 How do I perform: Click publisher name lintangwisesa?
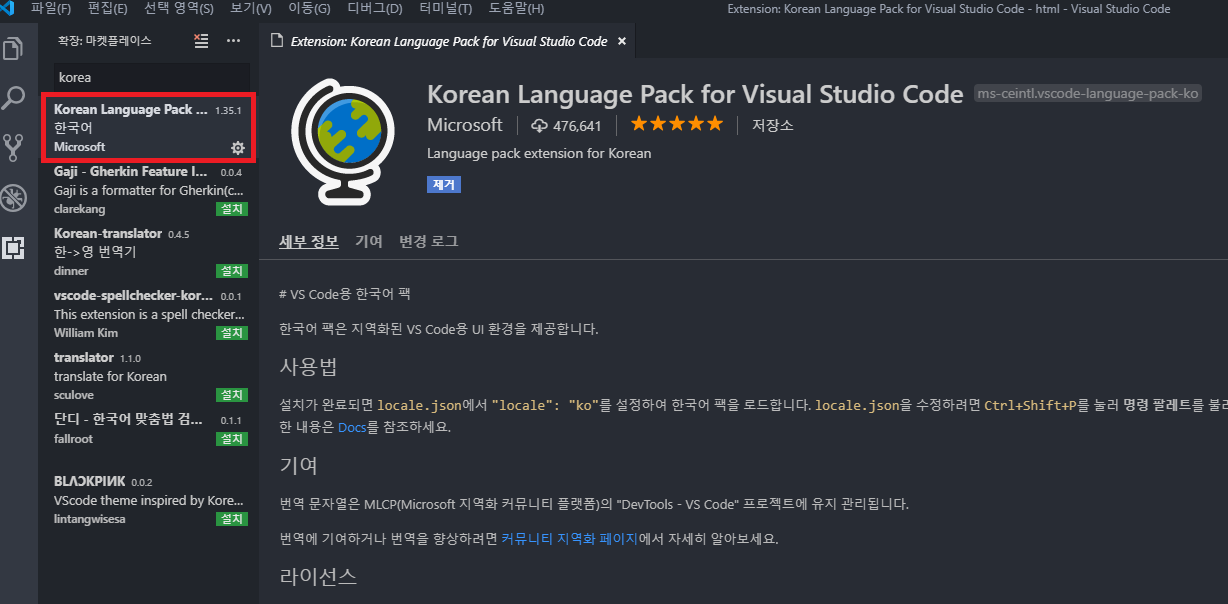[x=90, y=519]
